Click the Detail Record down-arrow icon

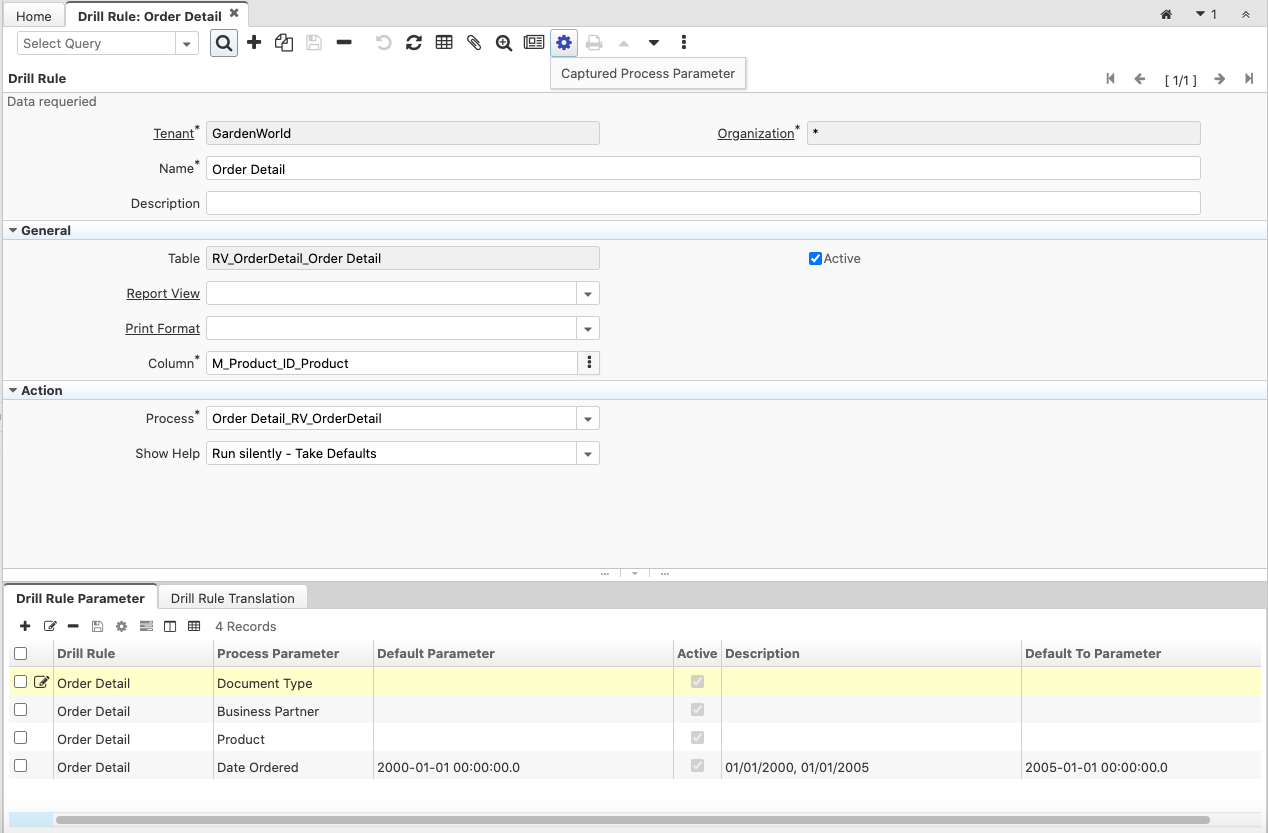654,43
